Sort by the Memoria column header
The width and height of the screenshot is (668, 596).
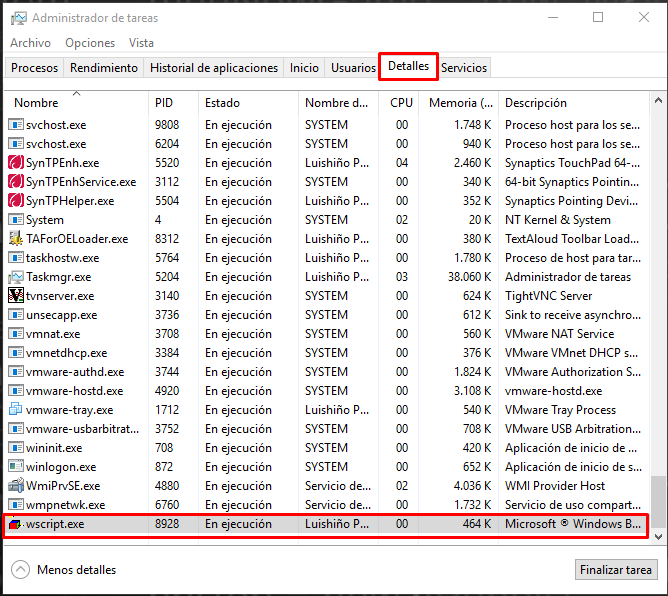click(461, 103)
